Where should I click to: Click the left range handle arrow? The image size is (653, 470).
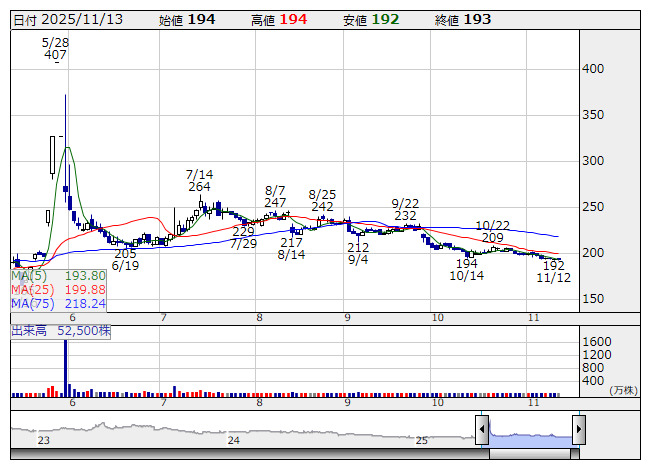coord(482,431)
